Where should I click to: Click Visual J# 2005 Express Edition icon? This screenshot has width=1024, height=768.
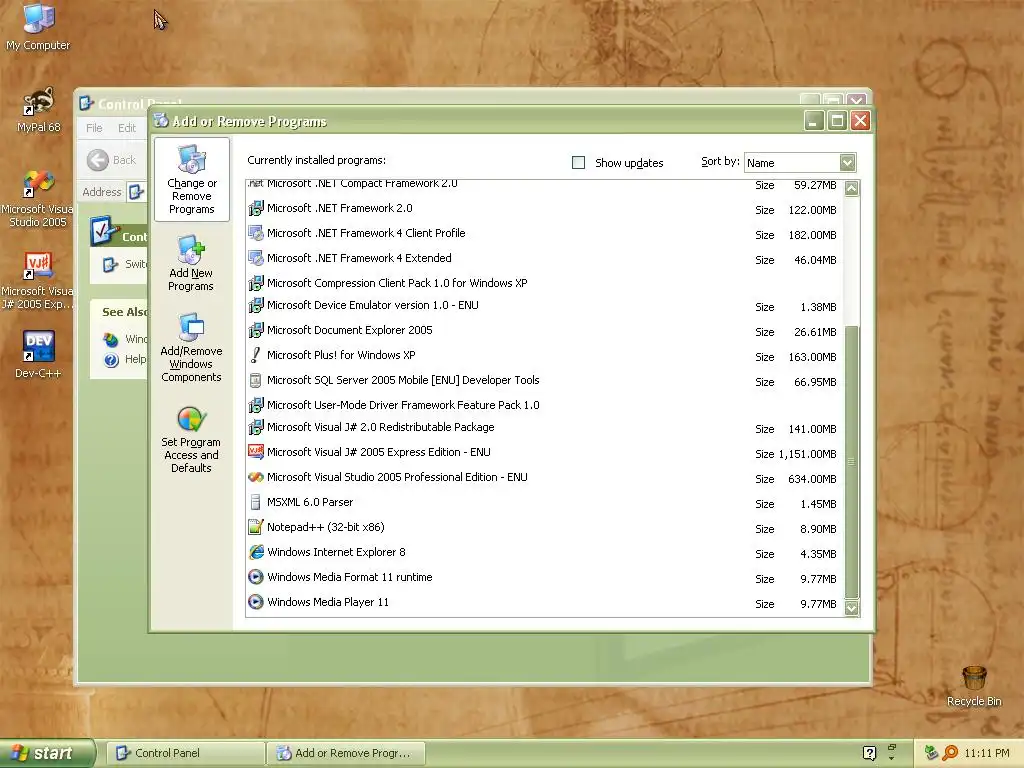256,453
